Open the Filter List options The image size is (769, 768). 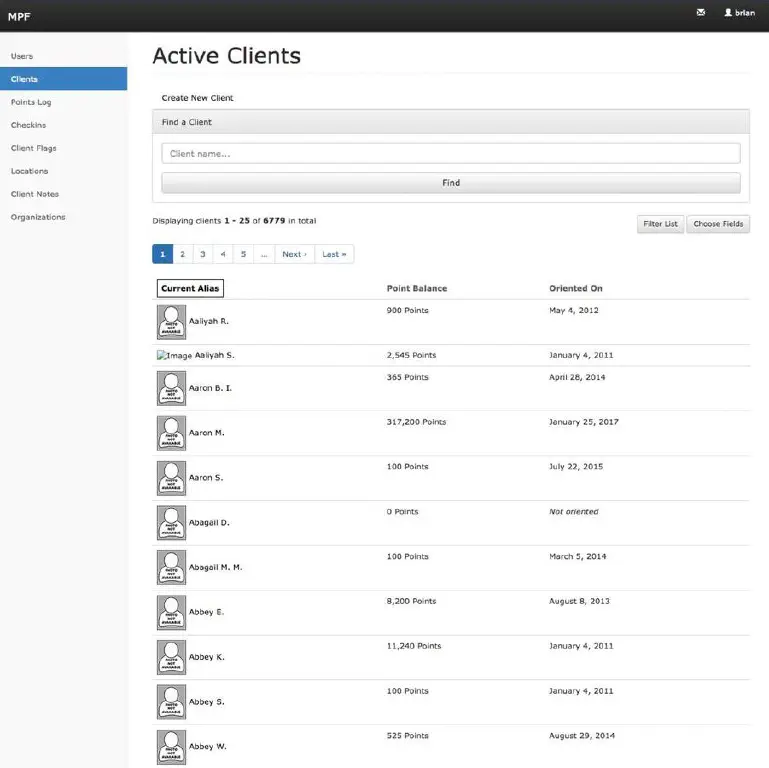coord(660,224)
